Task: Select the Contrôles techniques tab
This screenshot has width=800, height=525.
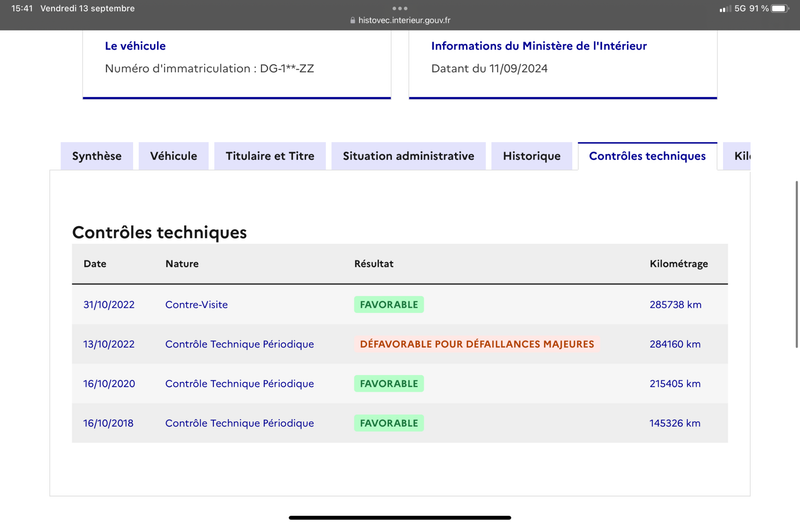Action: tap(647, 156)
